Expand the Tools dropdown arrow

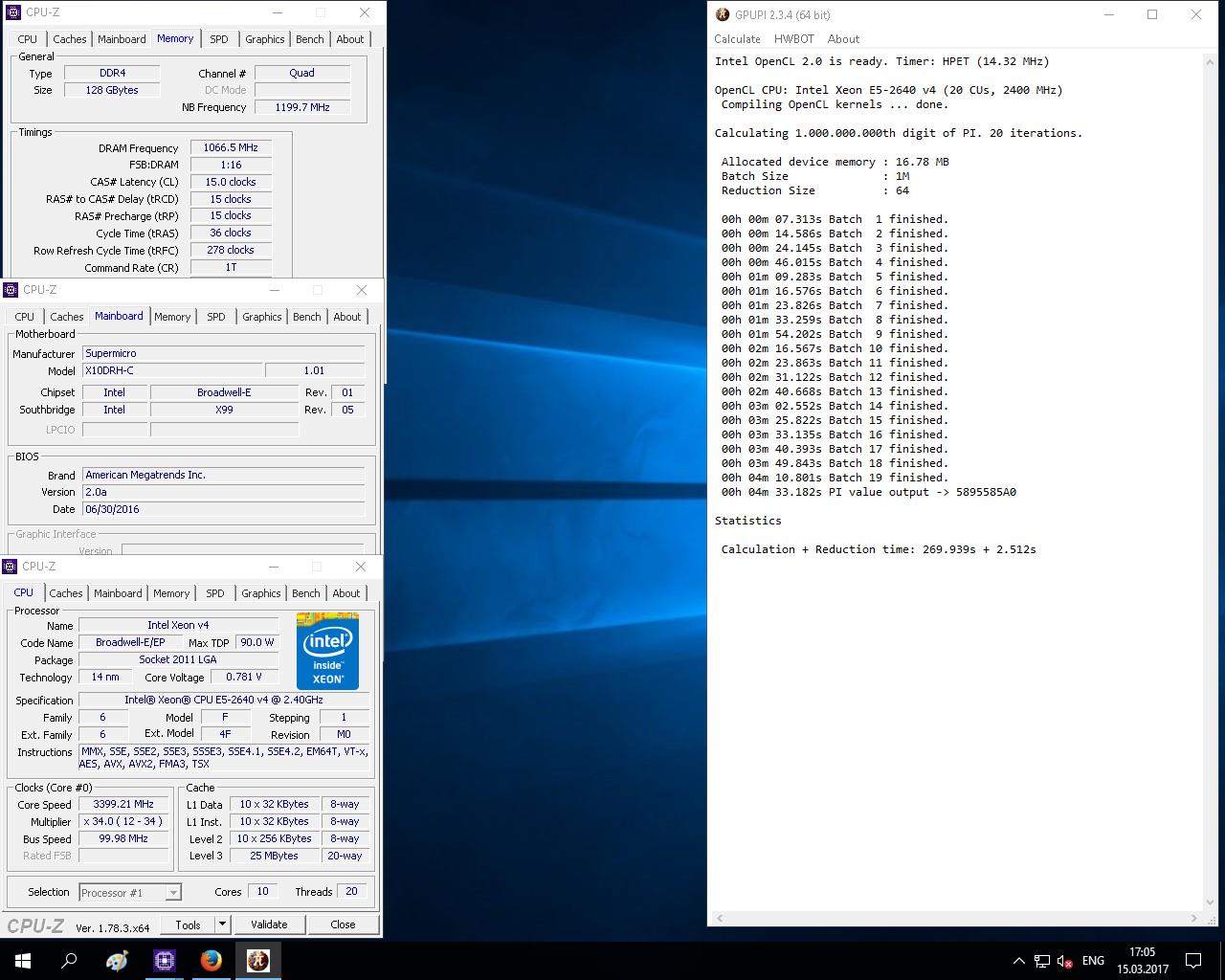tap(222, 924)
